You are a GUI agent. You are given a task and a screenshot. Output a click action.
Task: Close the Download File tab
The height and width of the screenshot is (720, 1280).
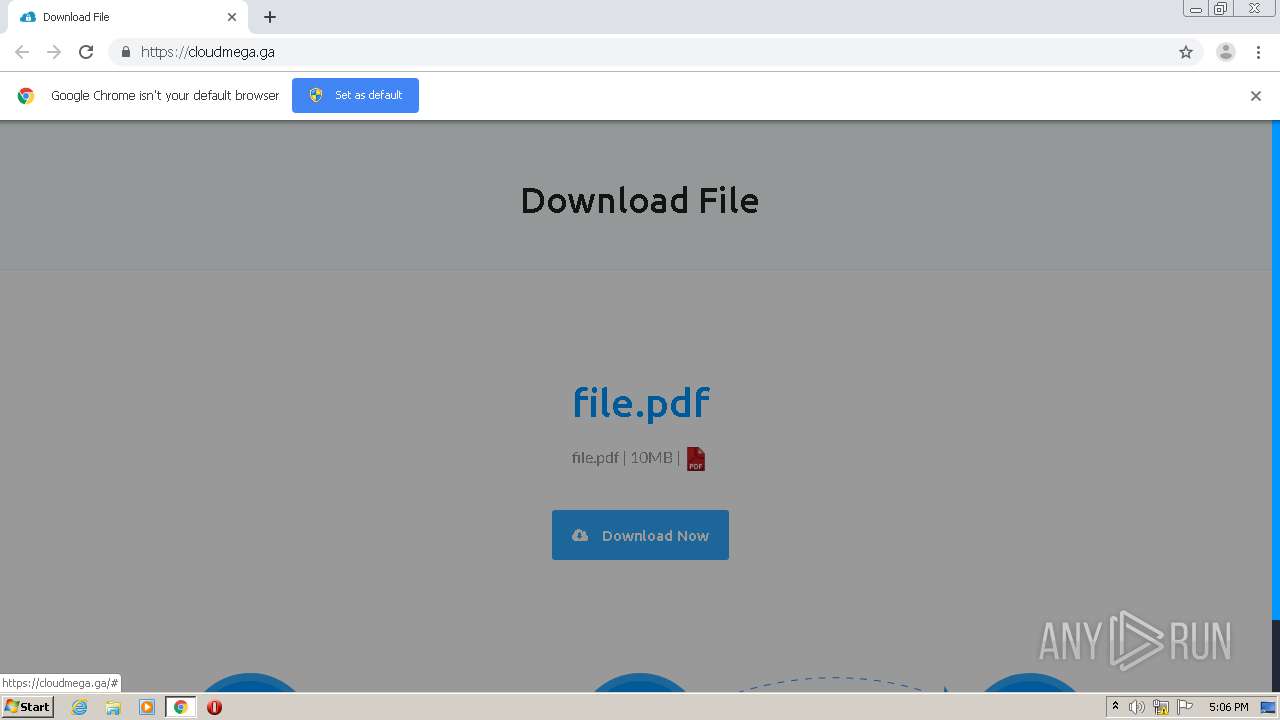pyautogui.click(x=232, y=17)
